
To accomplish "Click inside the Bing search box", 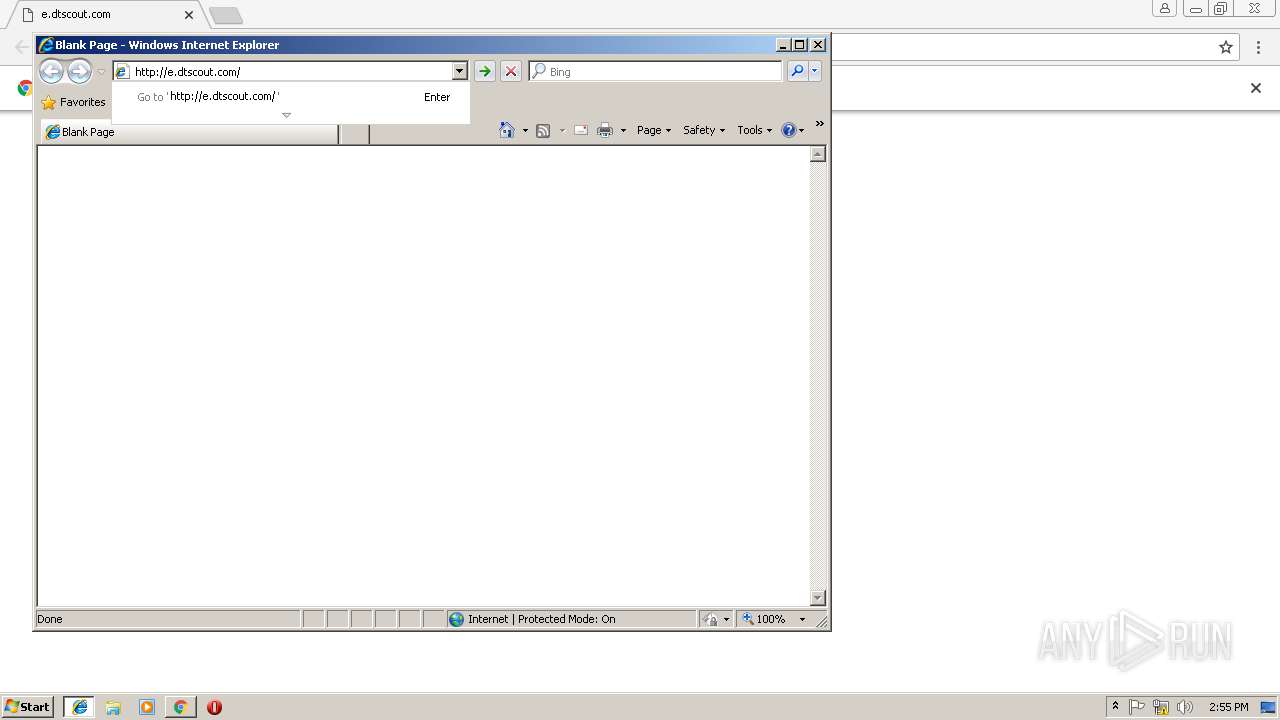I will point(663,72).
